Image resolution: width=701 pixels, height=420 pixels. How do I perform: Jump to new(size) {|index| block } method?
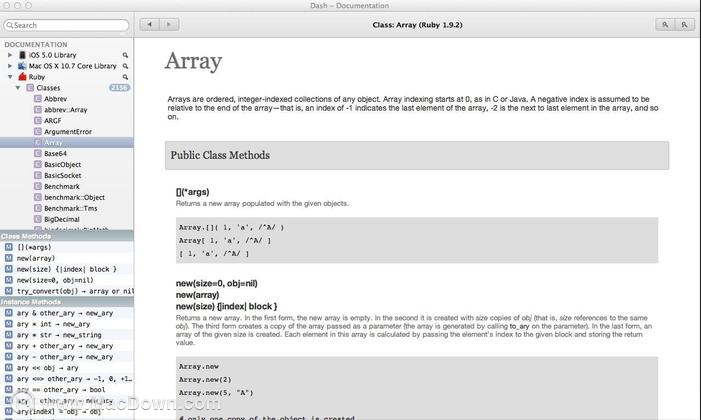click(67, 269)
